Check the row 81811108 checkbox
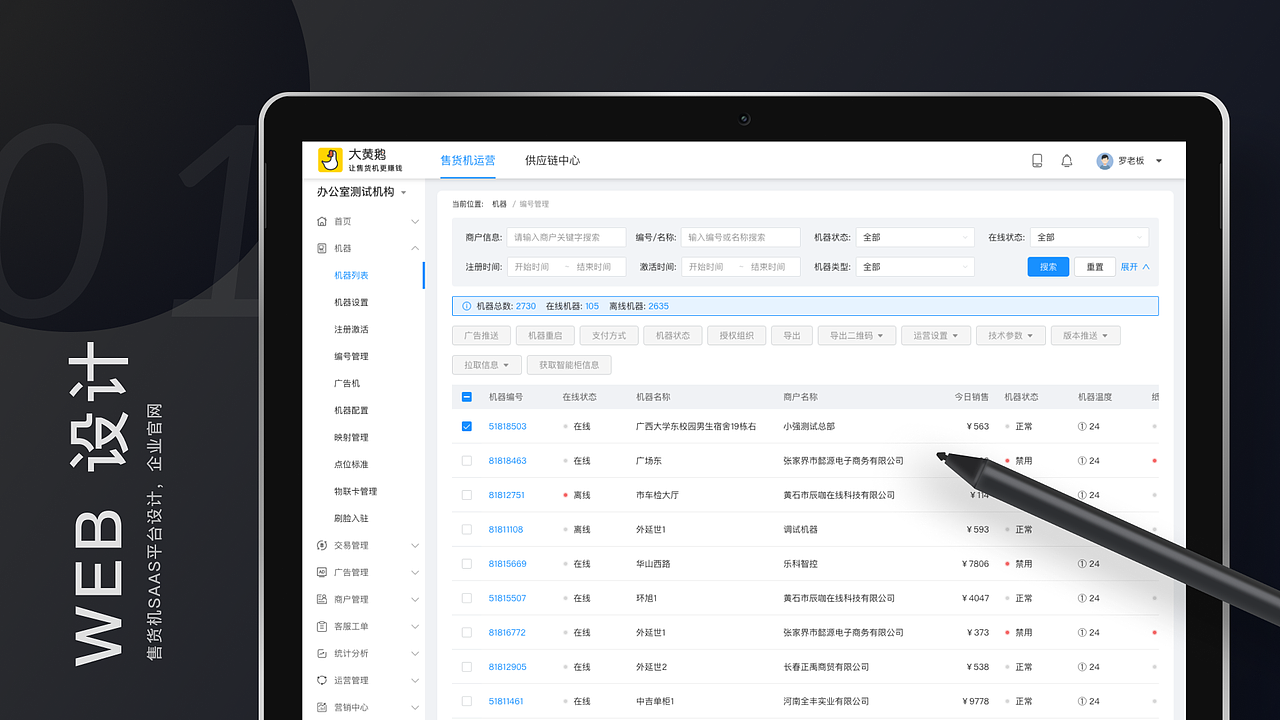The height and width of the screenshot is (720, 1280). point(467,529)
